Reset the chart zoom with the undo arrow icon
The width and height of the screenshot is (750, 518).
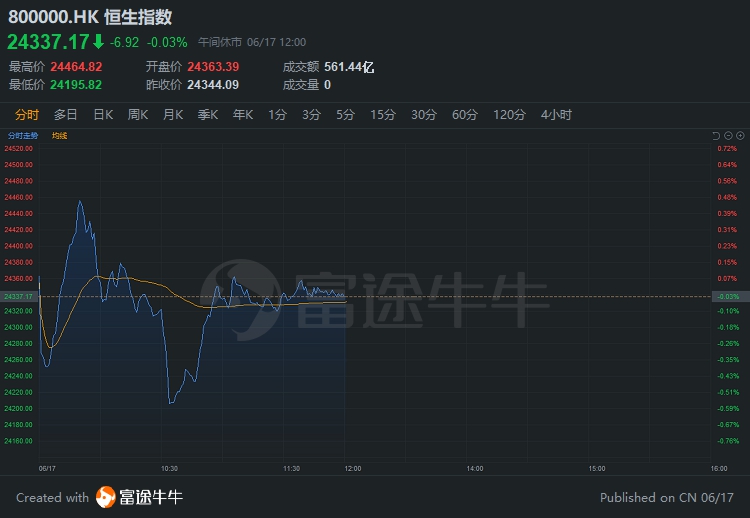[716, 136]
